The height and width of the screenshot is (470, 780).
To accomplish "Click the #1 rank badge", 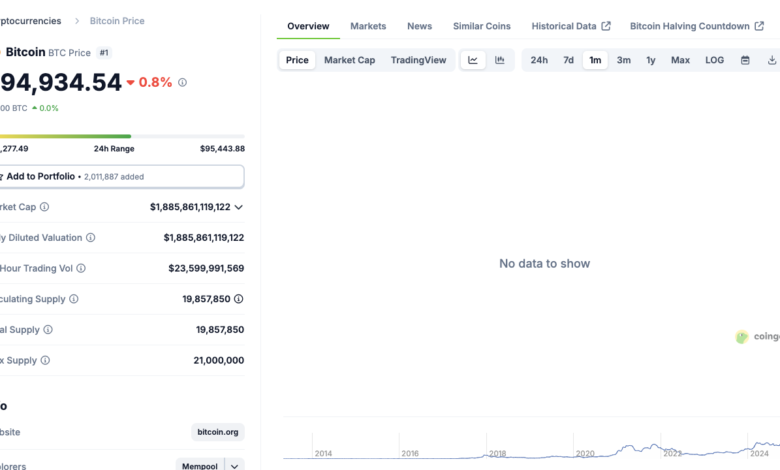I will [104, 53].
